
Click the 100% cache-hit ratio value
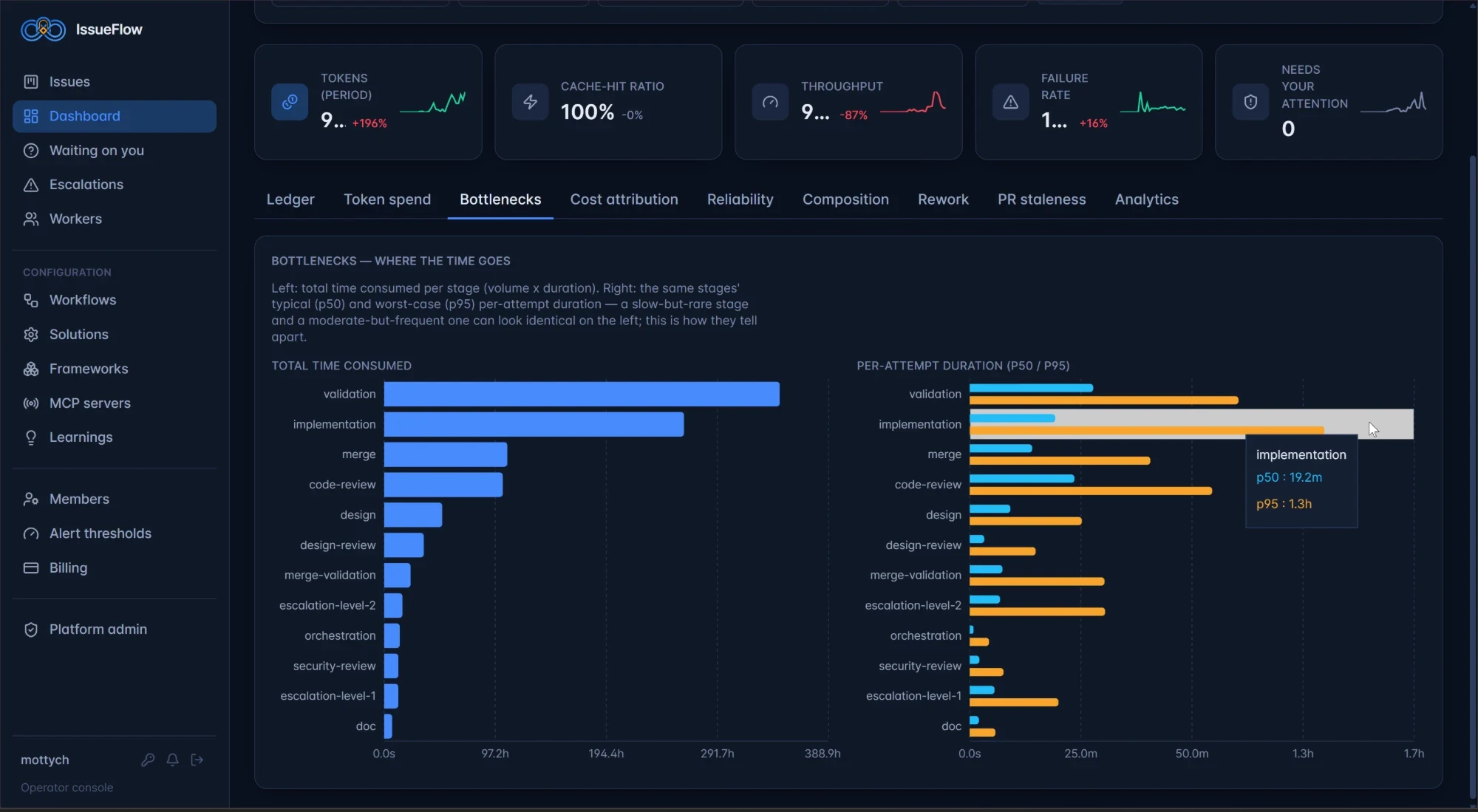[x=588, y=112]
